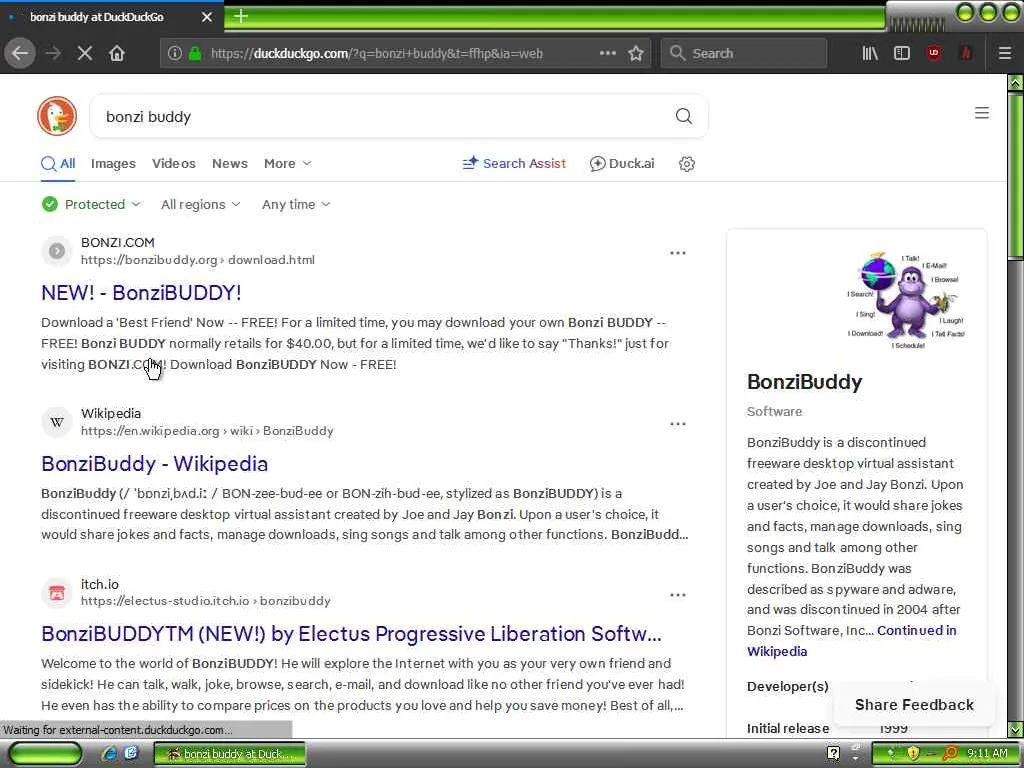The height and width of the screenshot is (768, 1024).
Task: Open page actions three-dot menu in address bar
Action: point(607,53)
